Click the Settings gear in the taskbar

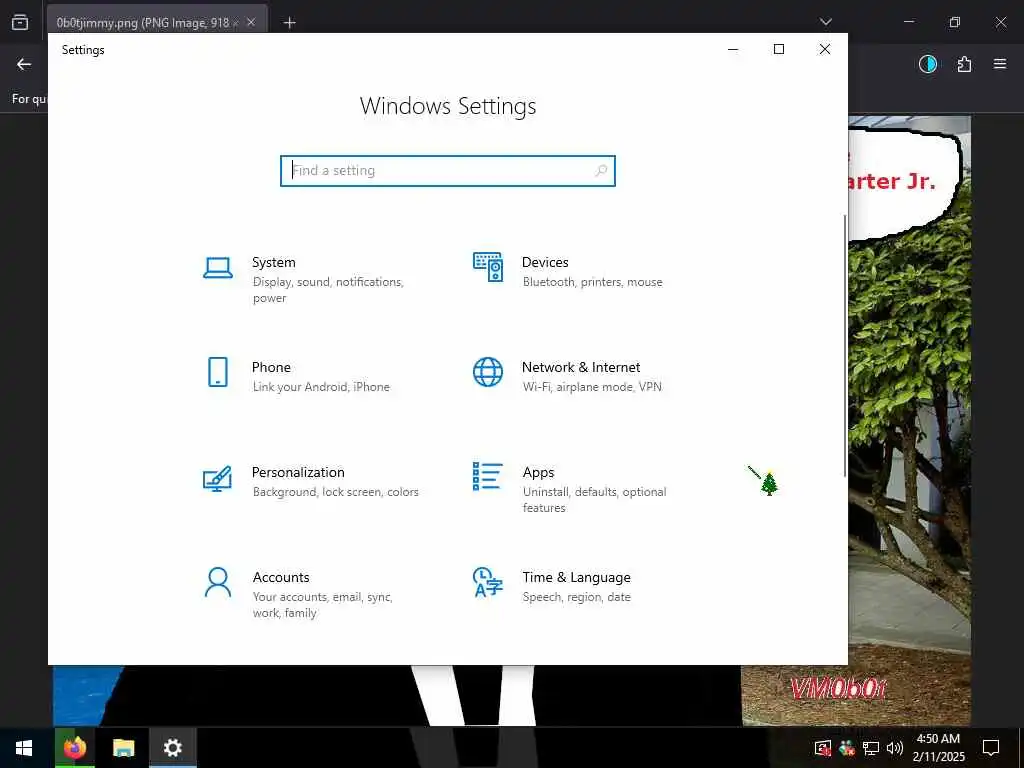click(x=172, y=748)
